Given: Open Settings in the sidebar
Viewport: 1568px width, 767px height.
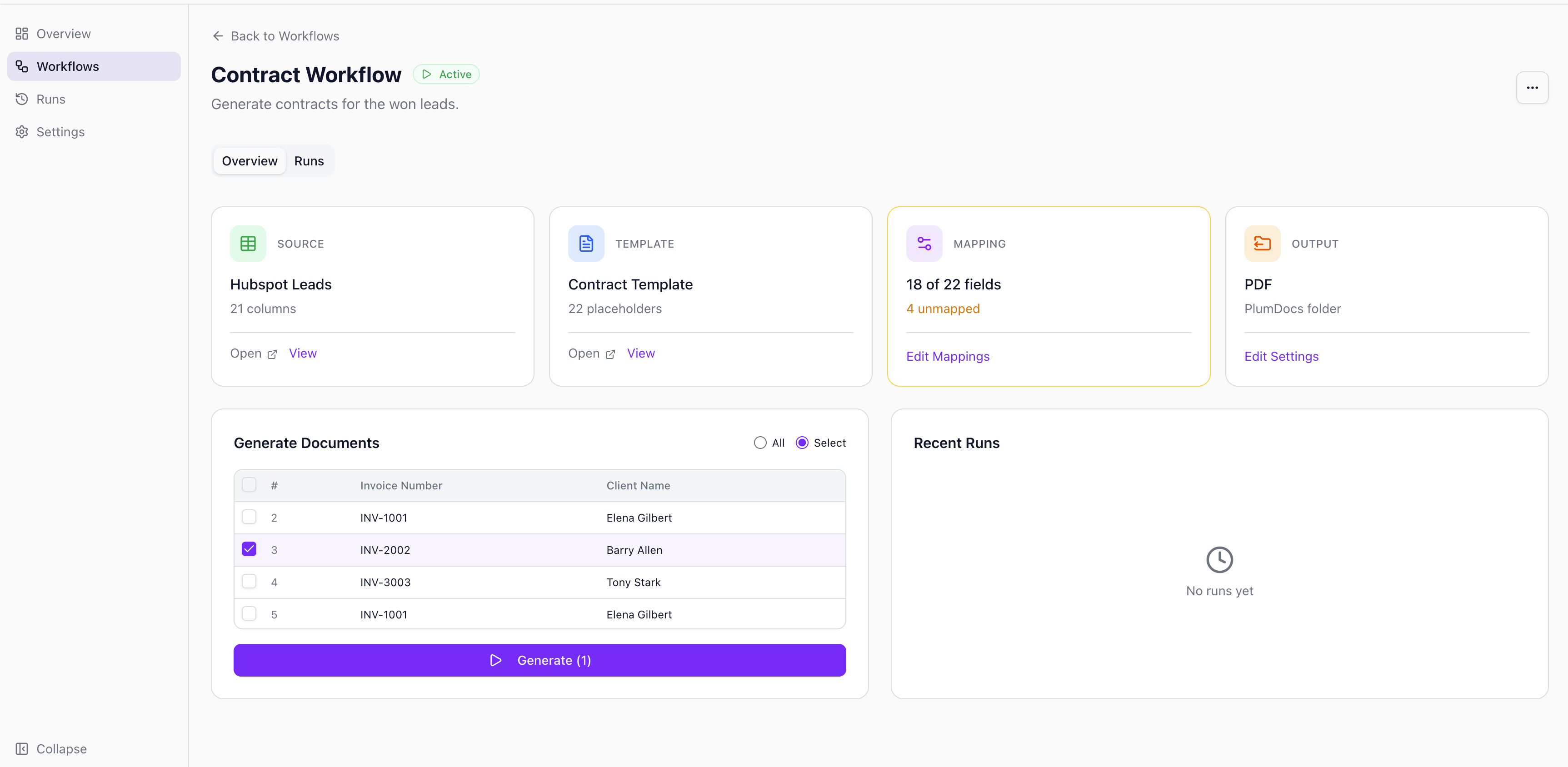Looking at the screenshot, I should tap(60, 131).
